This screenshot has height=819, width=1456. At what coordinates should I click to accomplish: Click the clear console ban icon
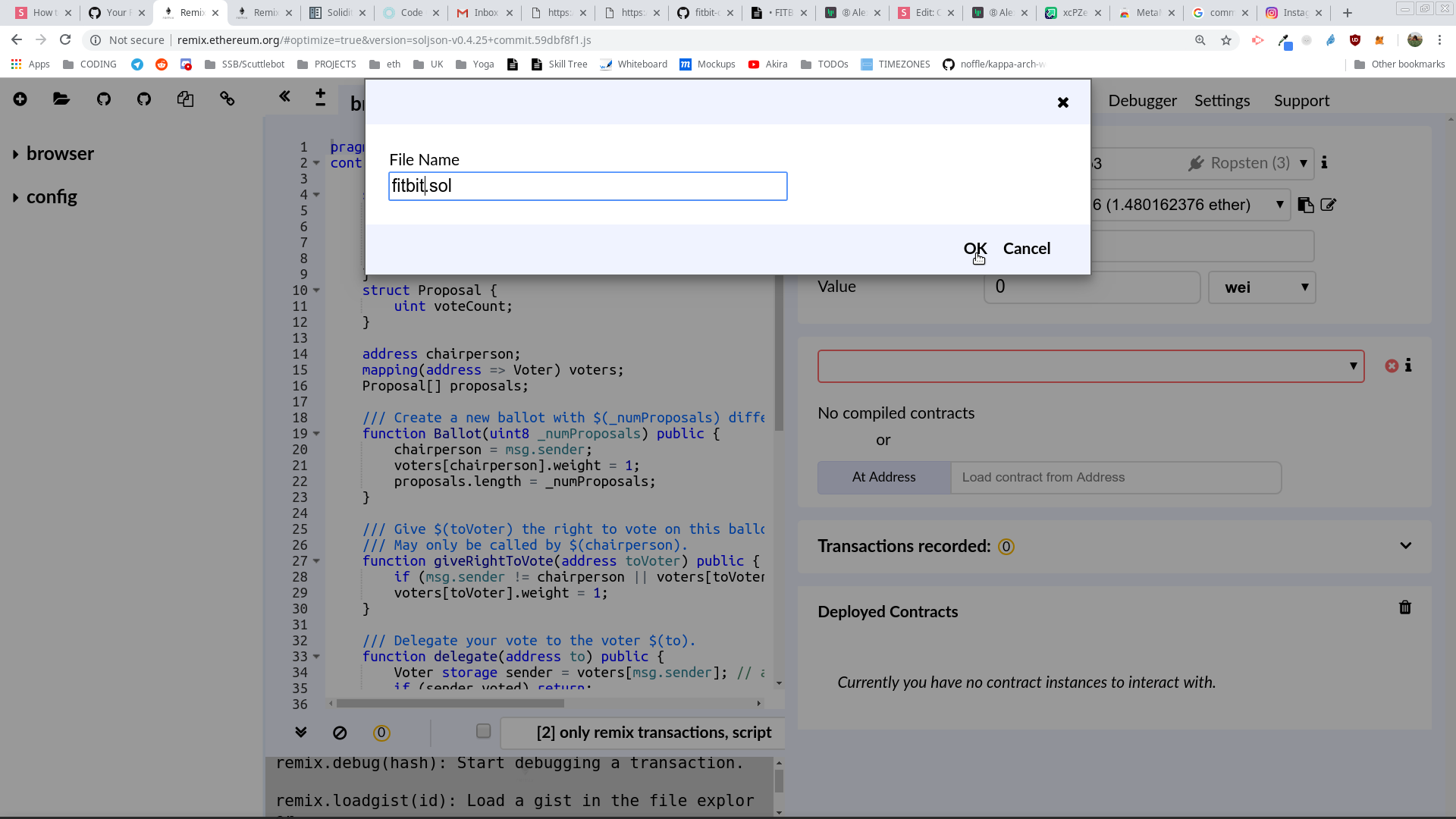[x=340, y=733]
